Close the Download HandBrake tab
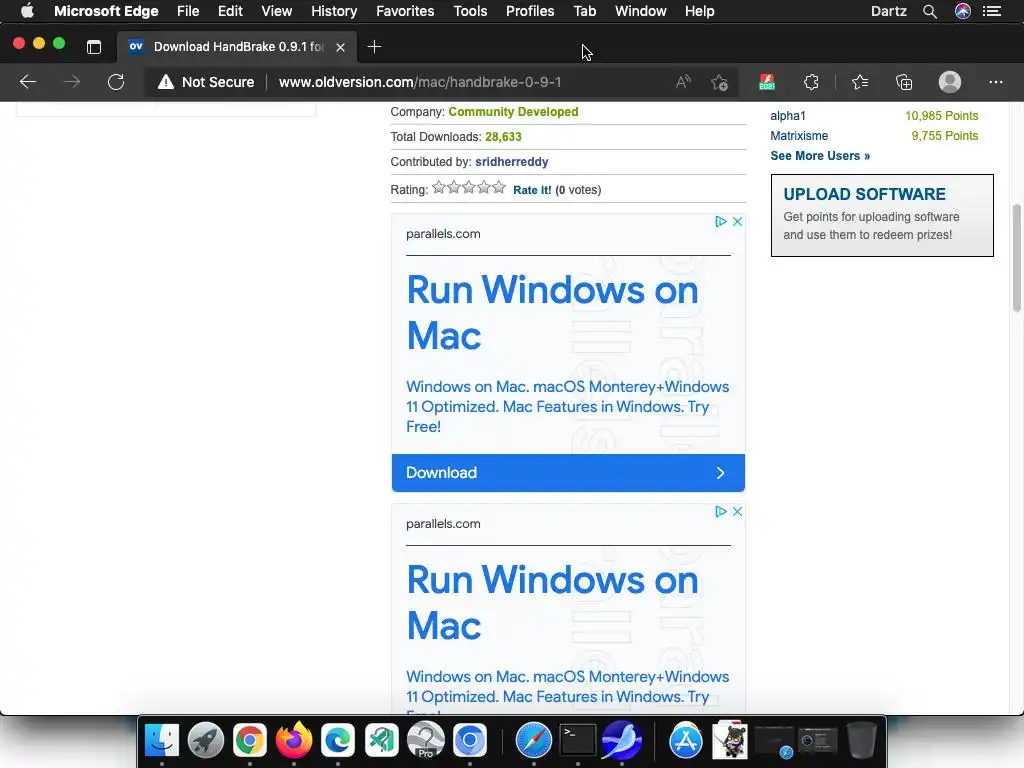The image size is (1024, 768). pos(340,47)
